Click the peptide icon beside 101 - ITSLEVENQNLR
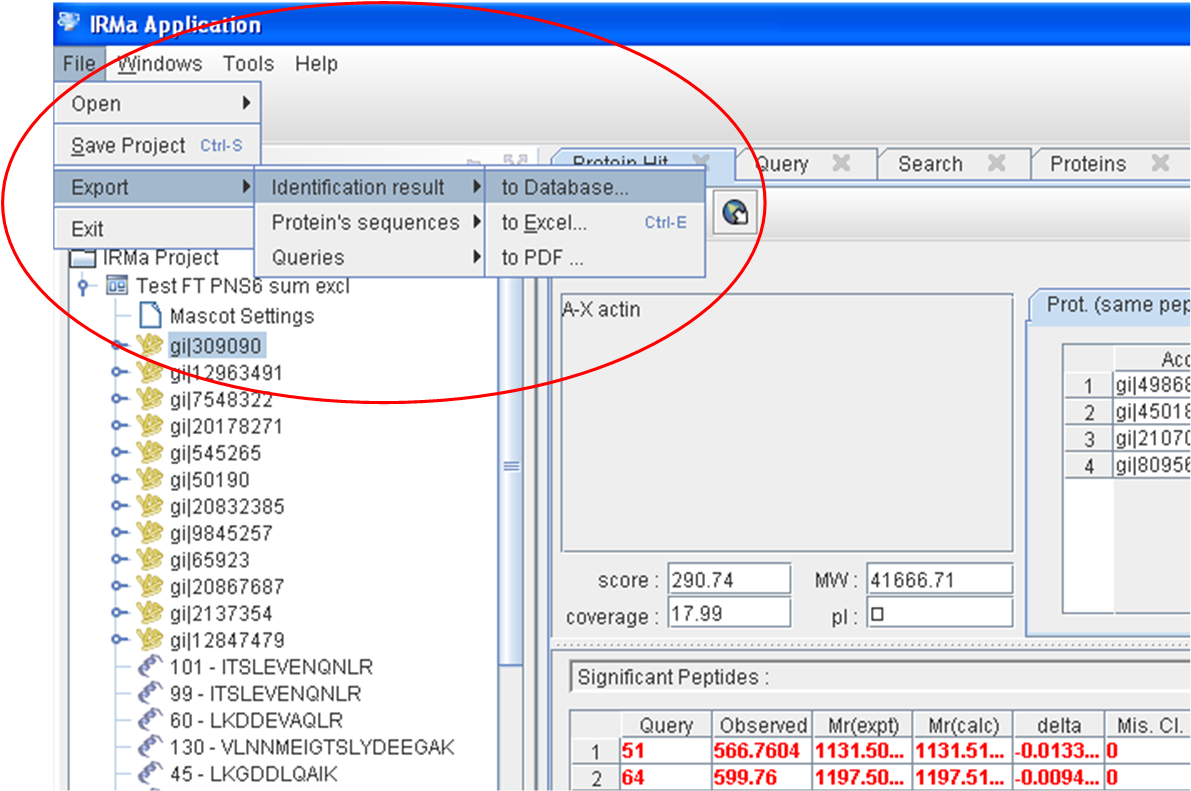 [150, 667]
